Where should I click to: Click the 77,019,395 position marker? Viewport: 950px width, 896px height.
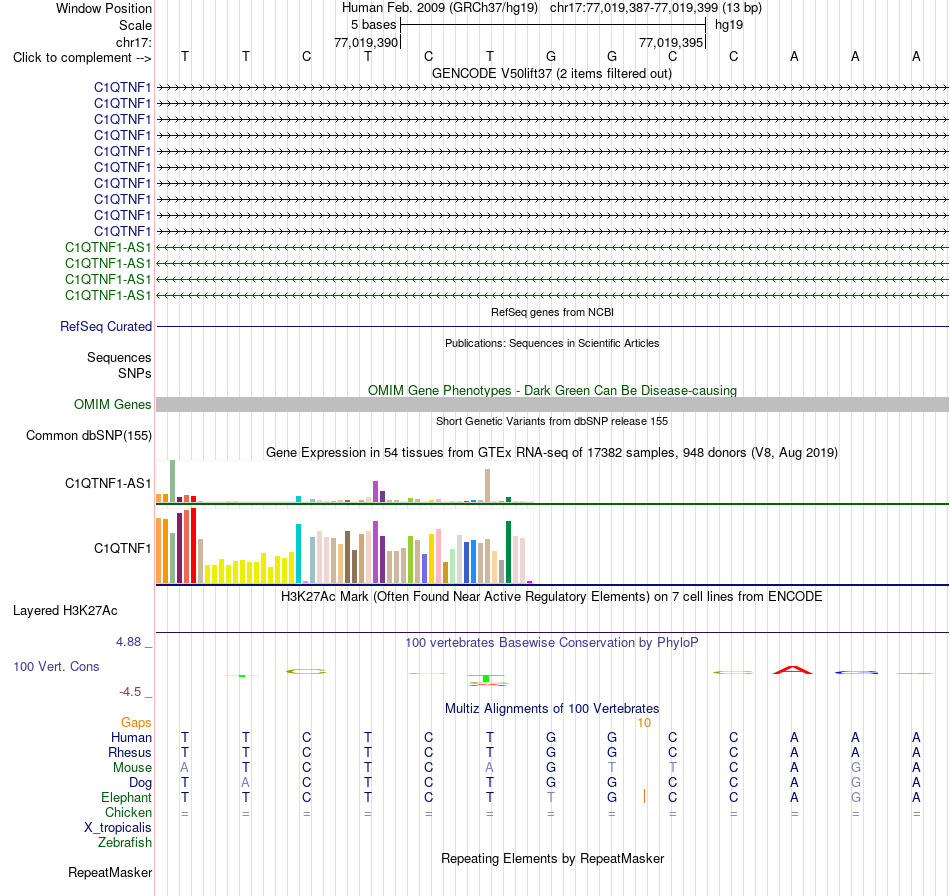click(x=671, y=42)
